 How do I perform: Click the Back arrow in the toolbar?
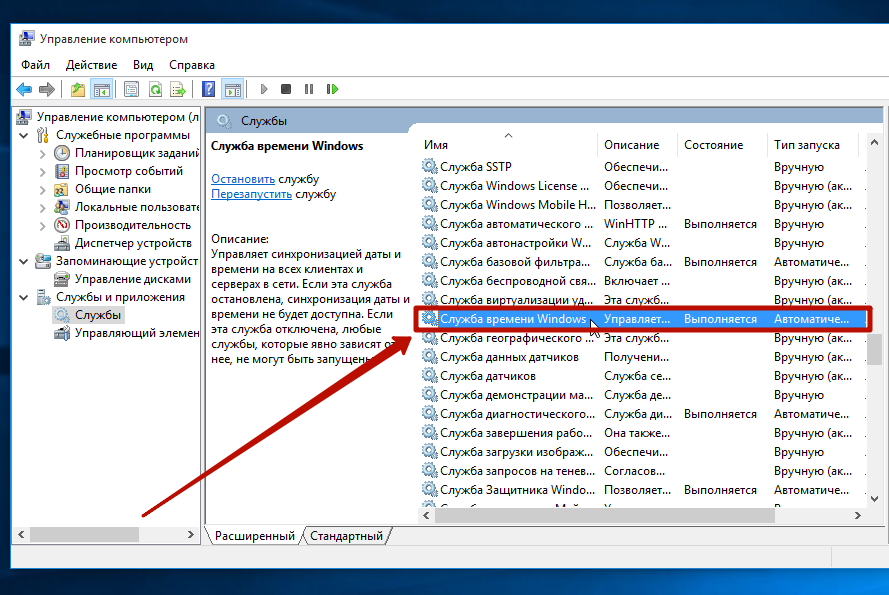click(x=24, y=89)
